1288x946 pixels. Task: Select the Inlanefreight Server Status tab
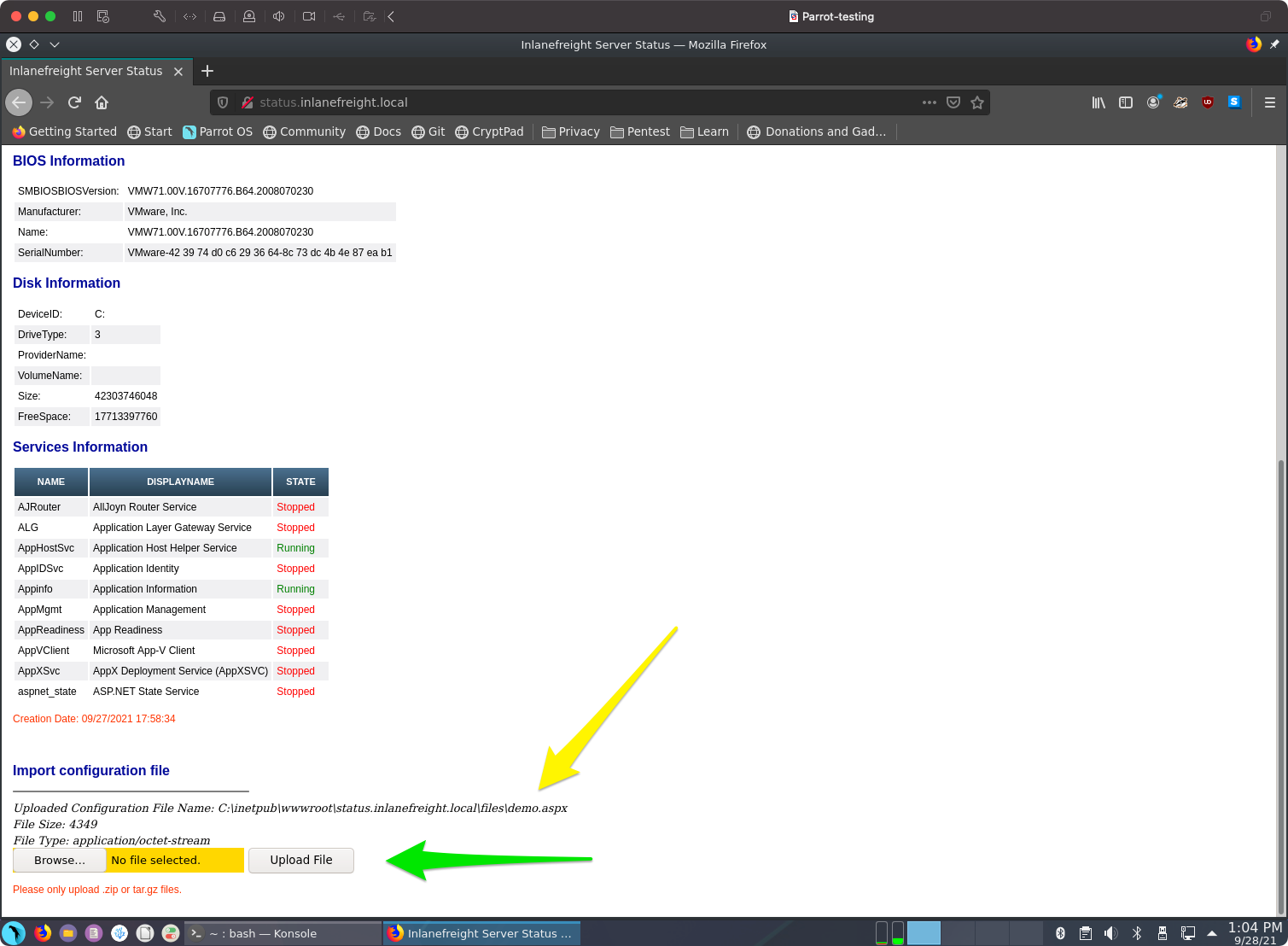(x=96, y=72)
